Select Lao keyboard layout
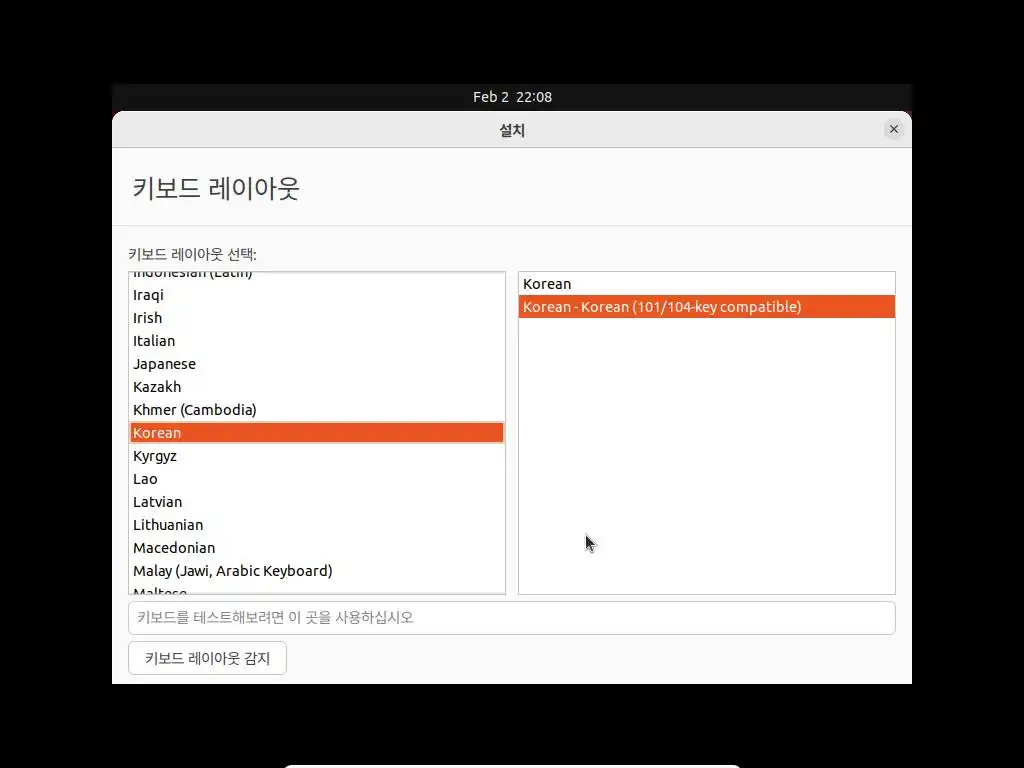1024x768 pixels. [x=317, y=479]
